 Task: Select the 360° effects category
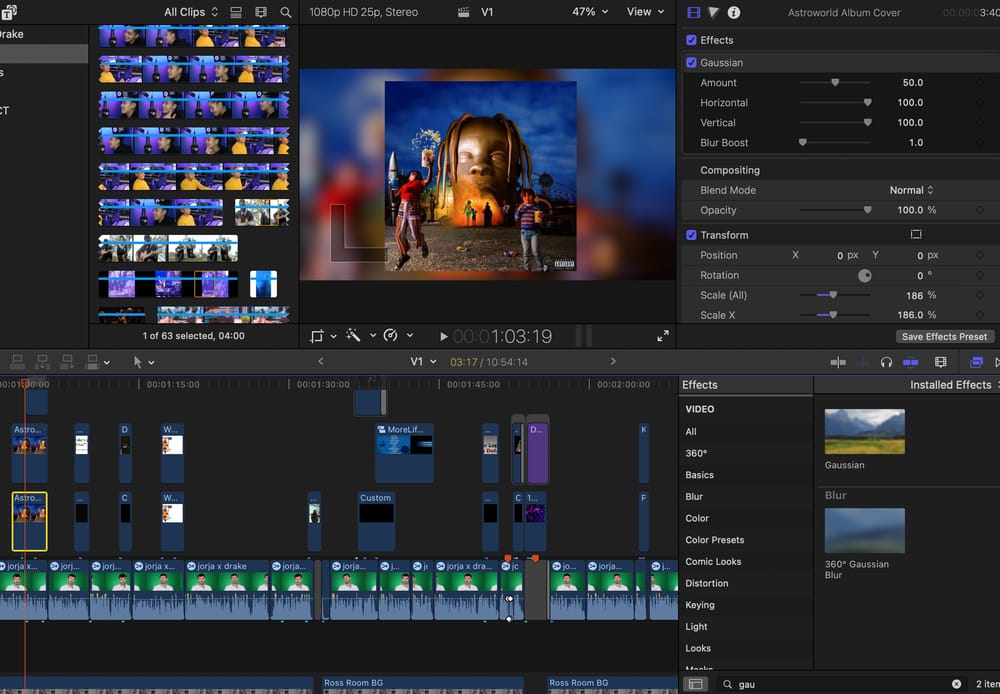click(x=696, y=453)
